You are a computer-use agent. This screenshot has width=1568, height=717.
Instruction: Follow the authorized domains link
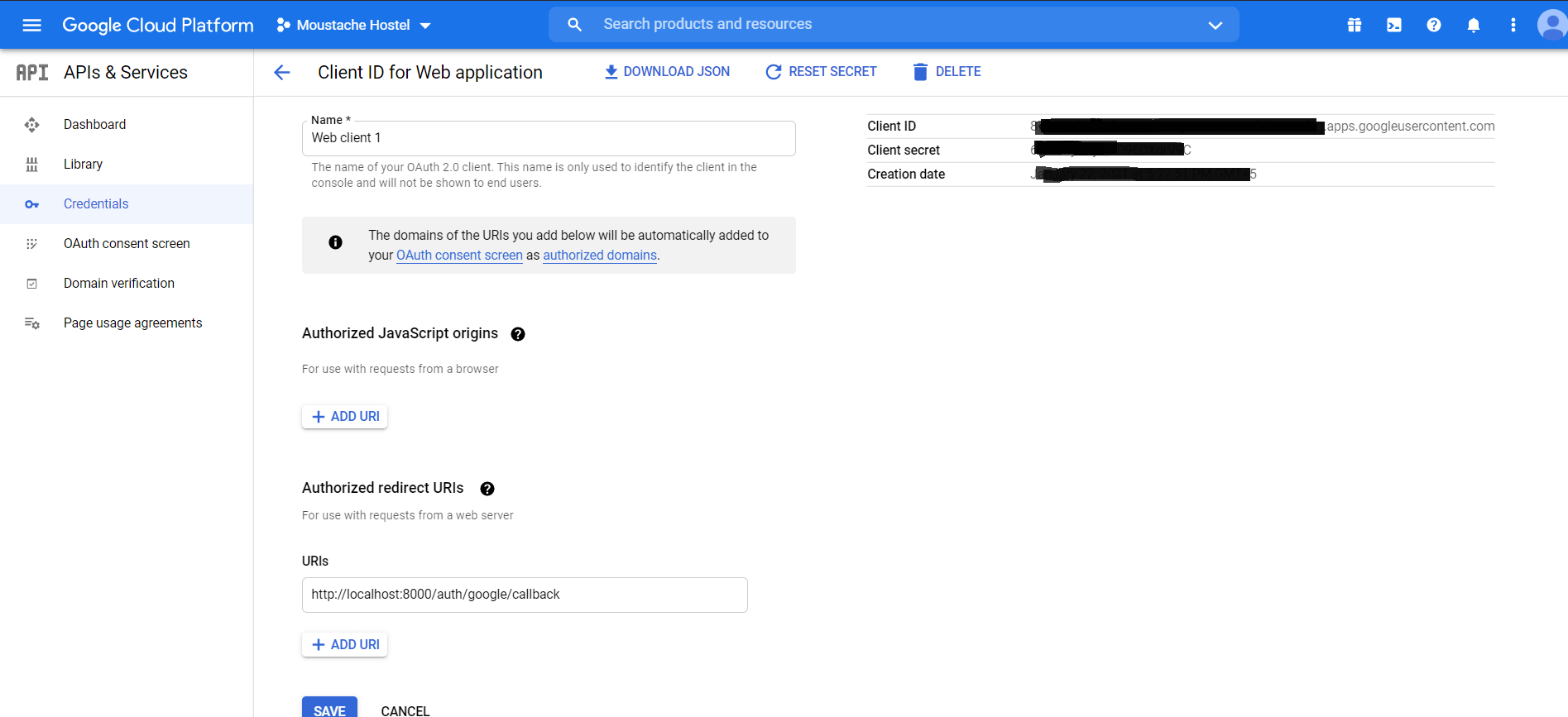600,256
